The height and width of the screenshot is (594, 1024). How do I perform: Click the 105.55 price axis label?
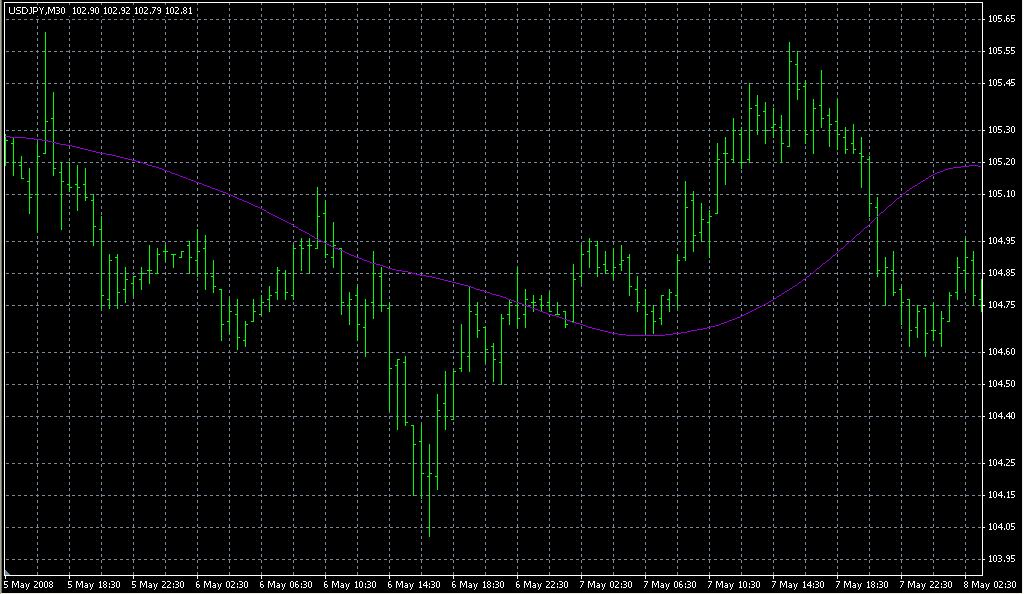(1001, 51)
